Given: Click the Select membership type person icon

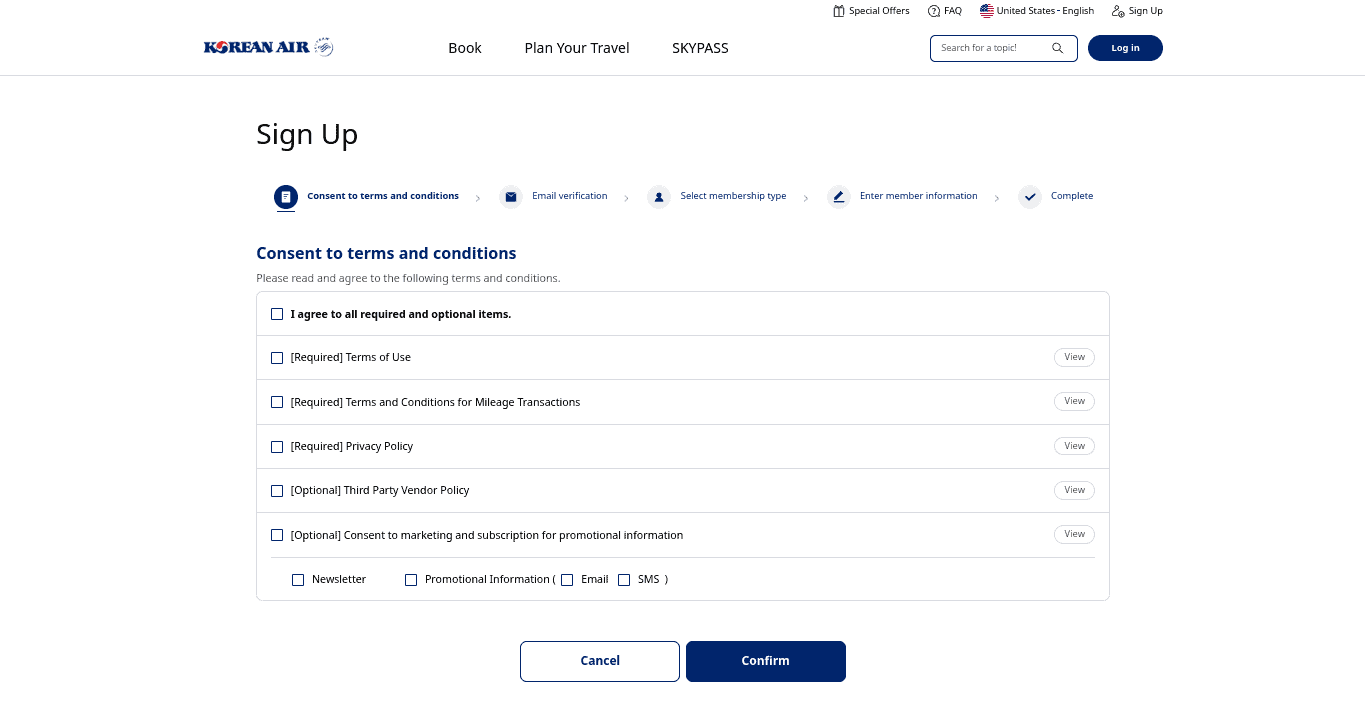Looking at the screenshot, I should click(659, 197).
